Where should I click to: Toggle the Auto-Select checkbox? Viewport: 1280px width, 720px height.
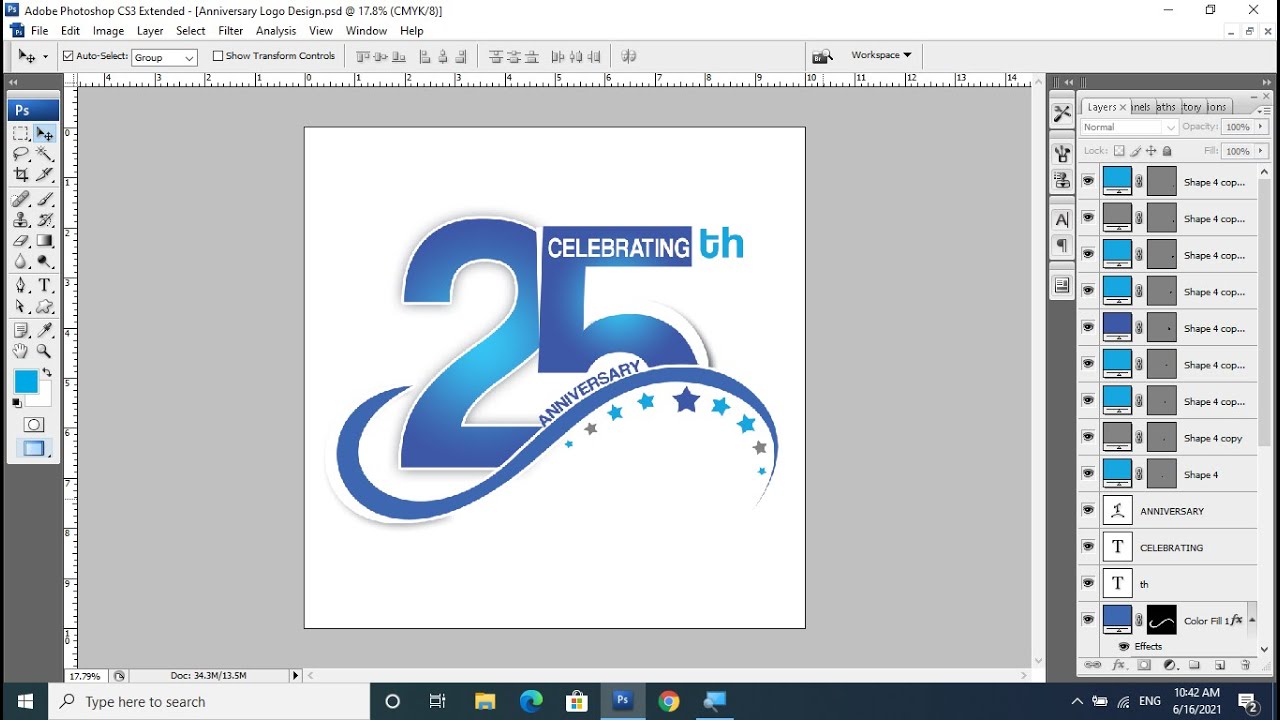(x=68, y=56)
